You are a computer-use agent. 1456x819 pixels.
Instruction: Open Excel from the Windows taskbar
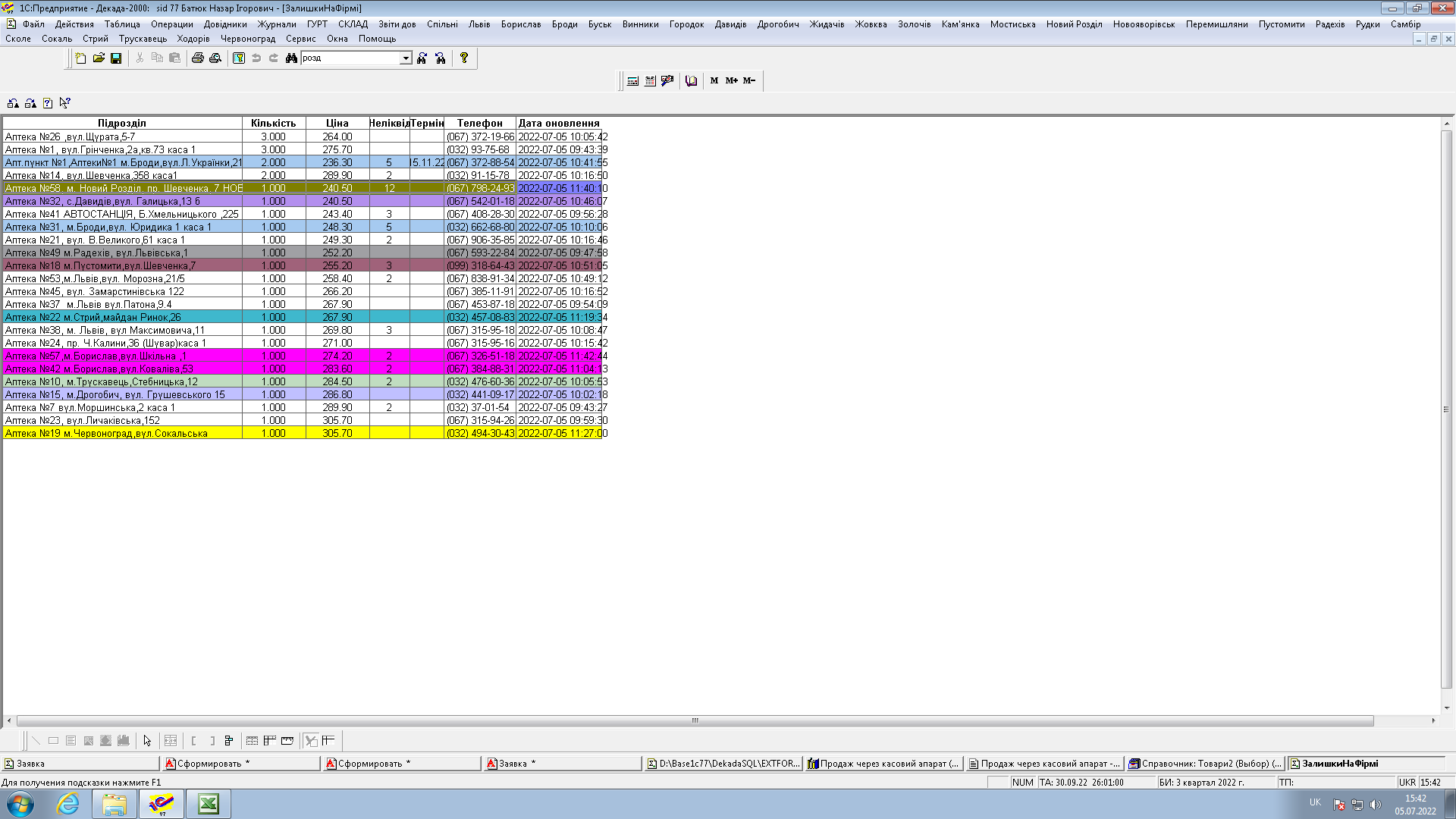coord(209,804)
